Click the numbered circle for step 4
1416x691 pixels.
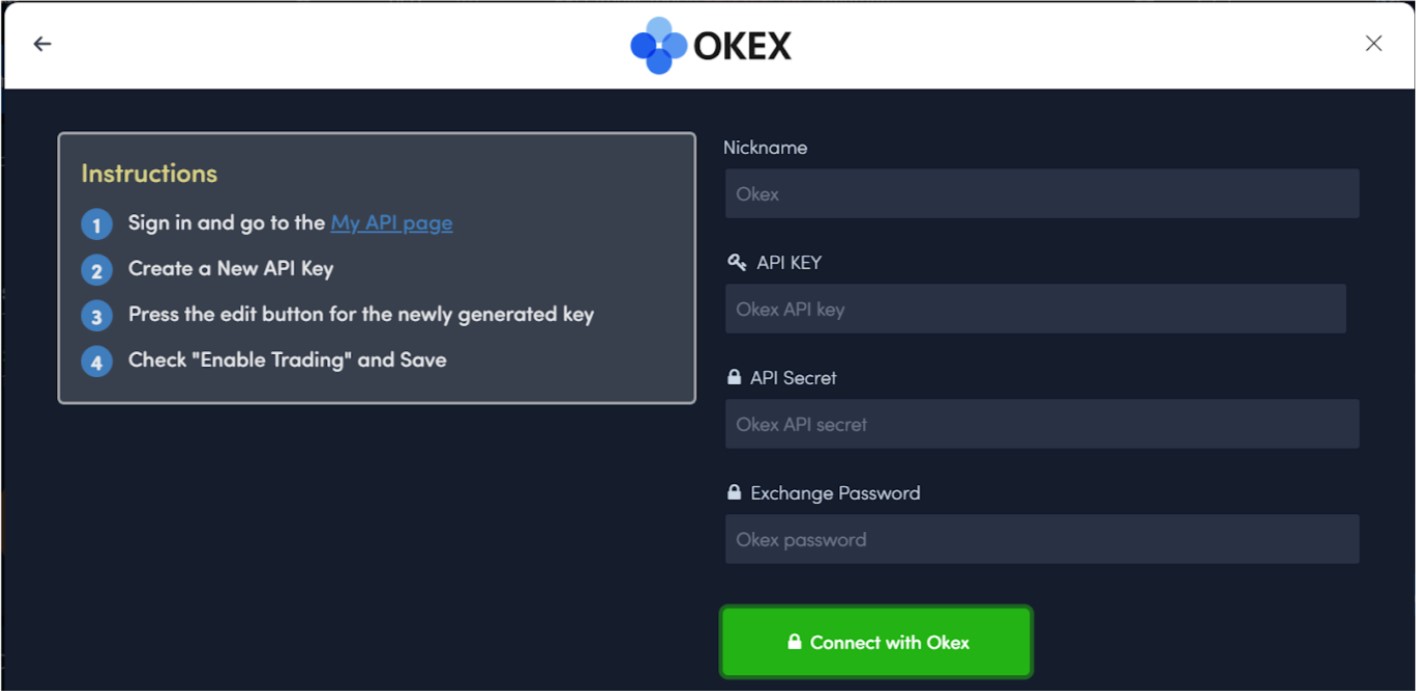tap(97, 361)
